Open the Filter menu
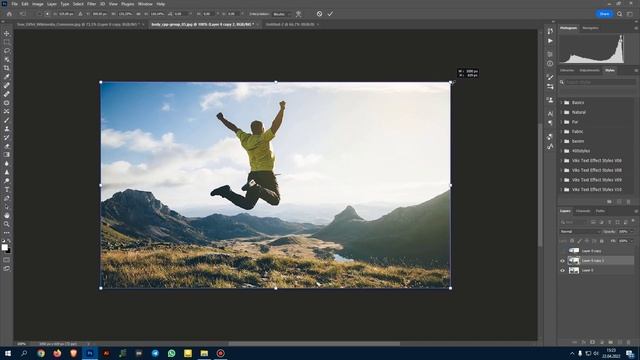 point(91,4)
